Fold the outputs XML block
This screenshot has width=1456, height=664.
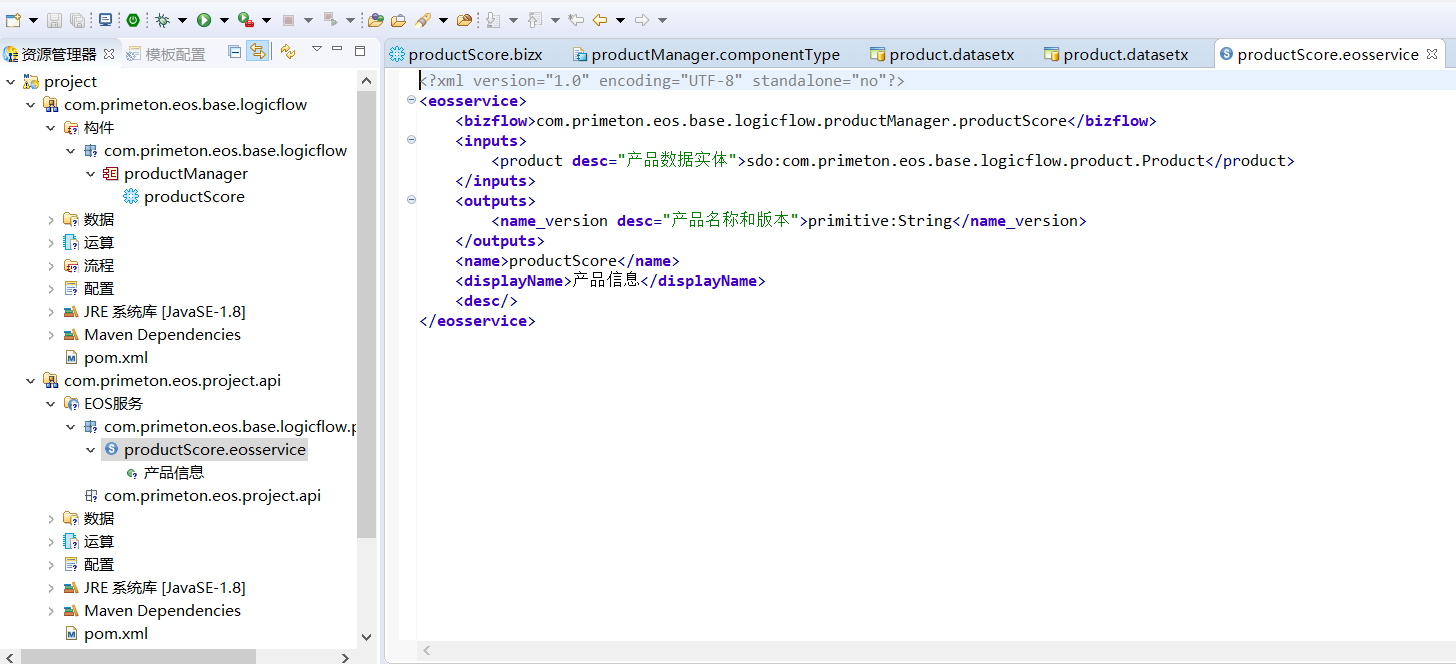[411, 200]
